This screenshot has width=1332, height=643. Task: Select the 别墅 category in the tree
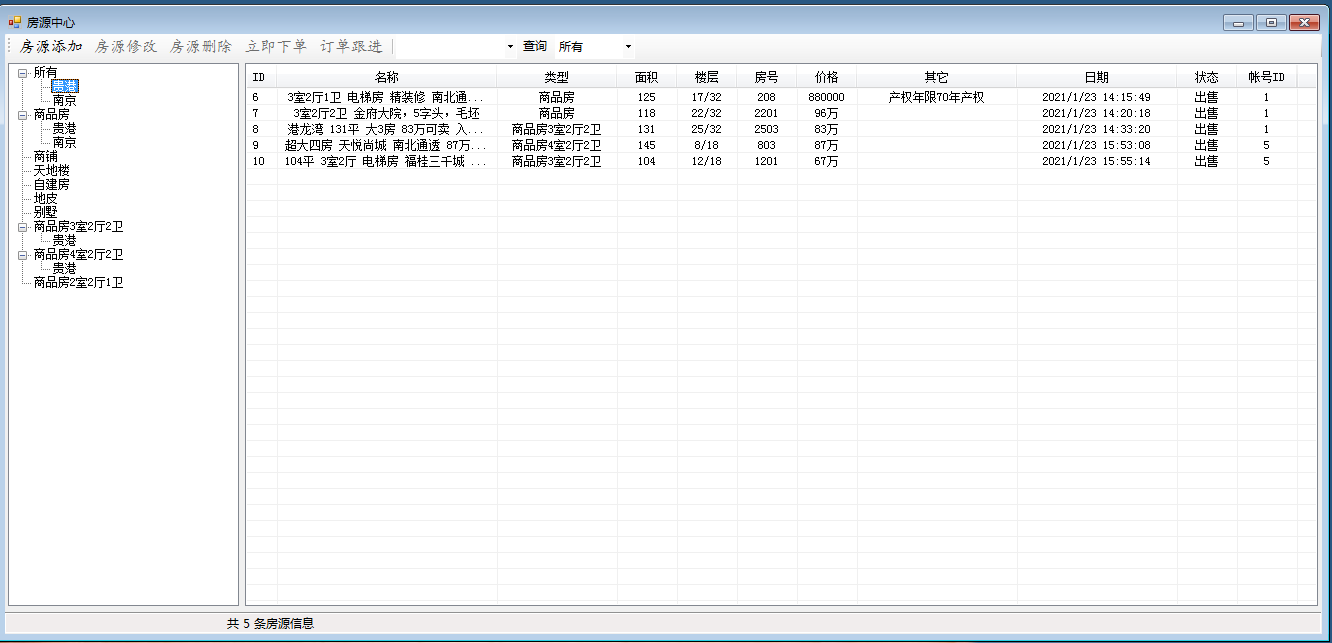44,212
